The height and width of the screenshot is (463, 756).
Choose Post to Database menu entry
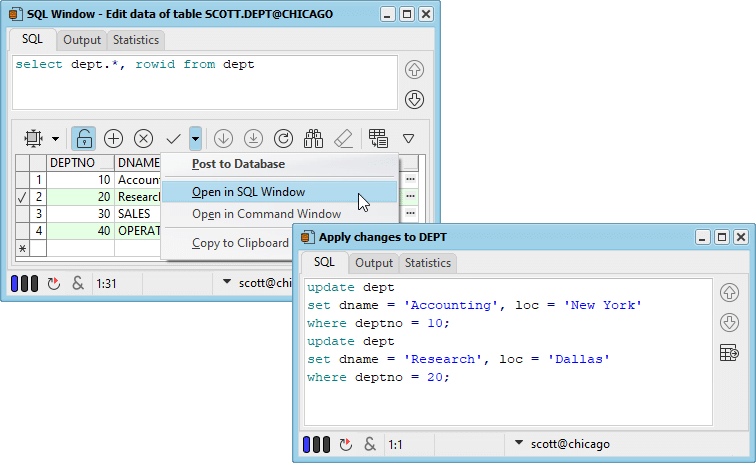pos(238,164)
